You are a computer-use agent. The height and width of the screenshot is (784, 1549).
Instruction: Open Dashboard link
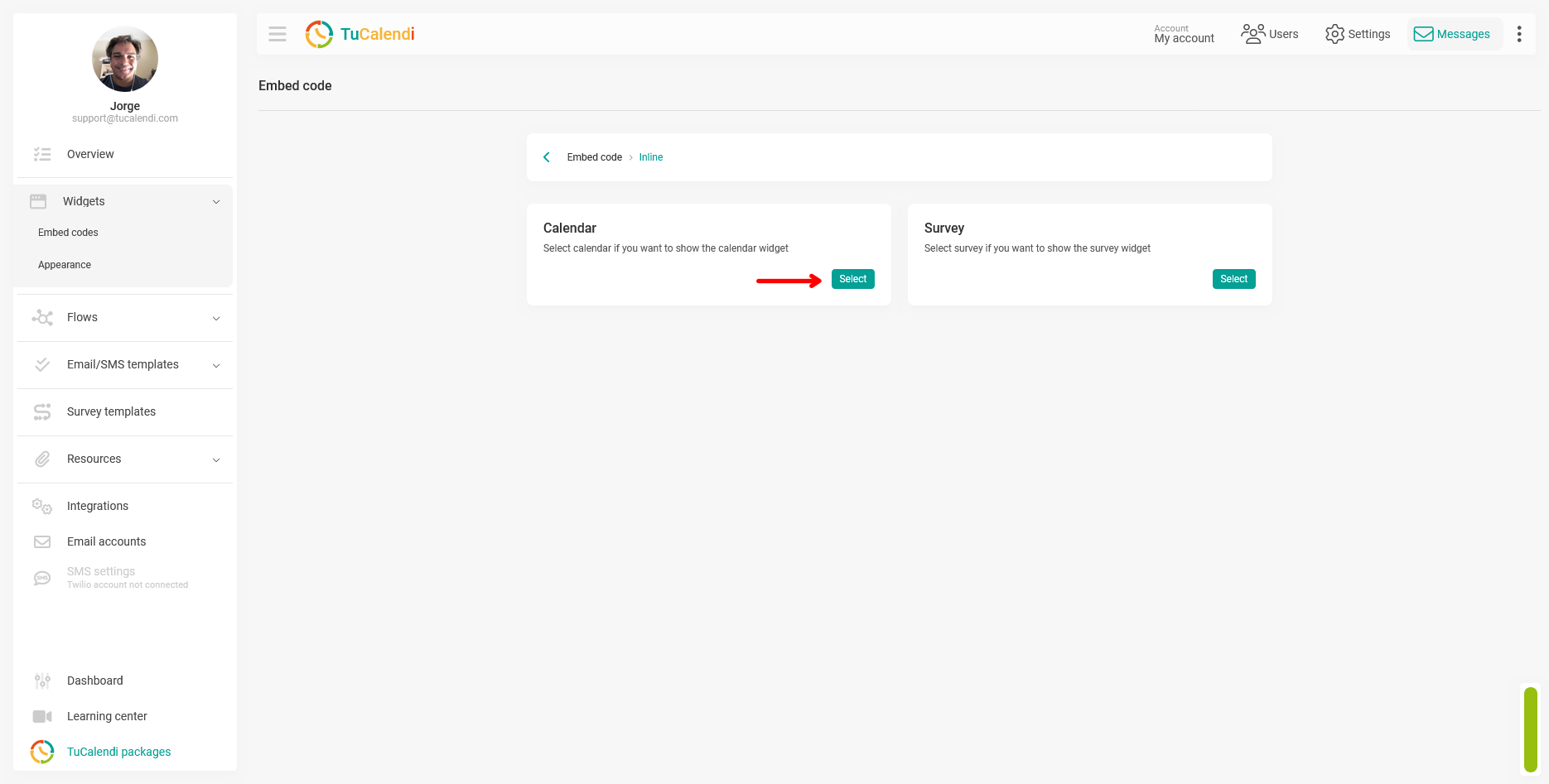[x=94, y=681]
